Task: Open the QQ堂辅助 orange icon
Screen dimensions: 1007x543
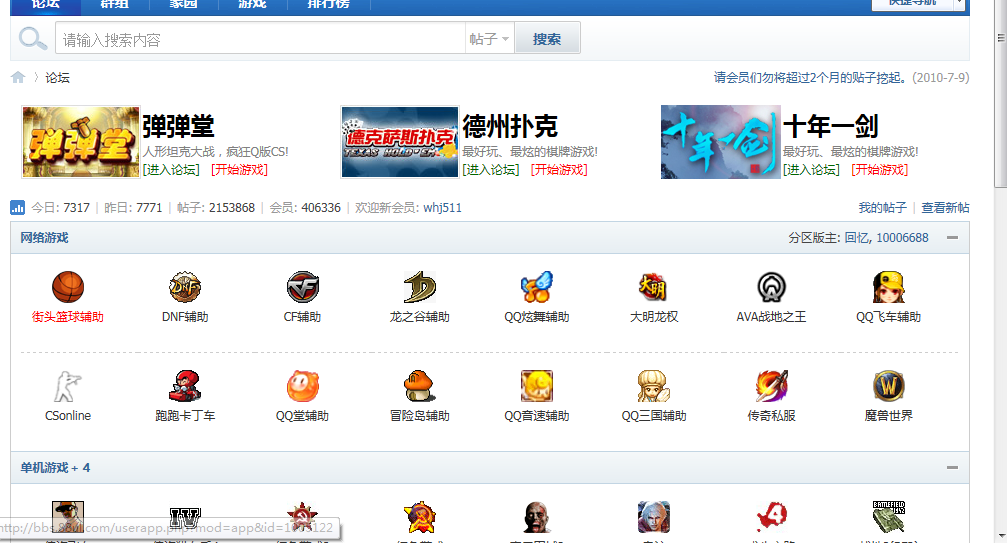Action: point(302,386)
